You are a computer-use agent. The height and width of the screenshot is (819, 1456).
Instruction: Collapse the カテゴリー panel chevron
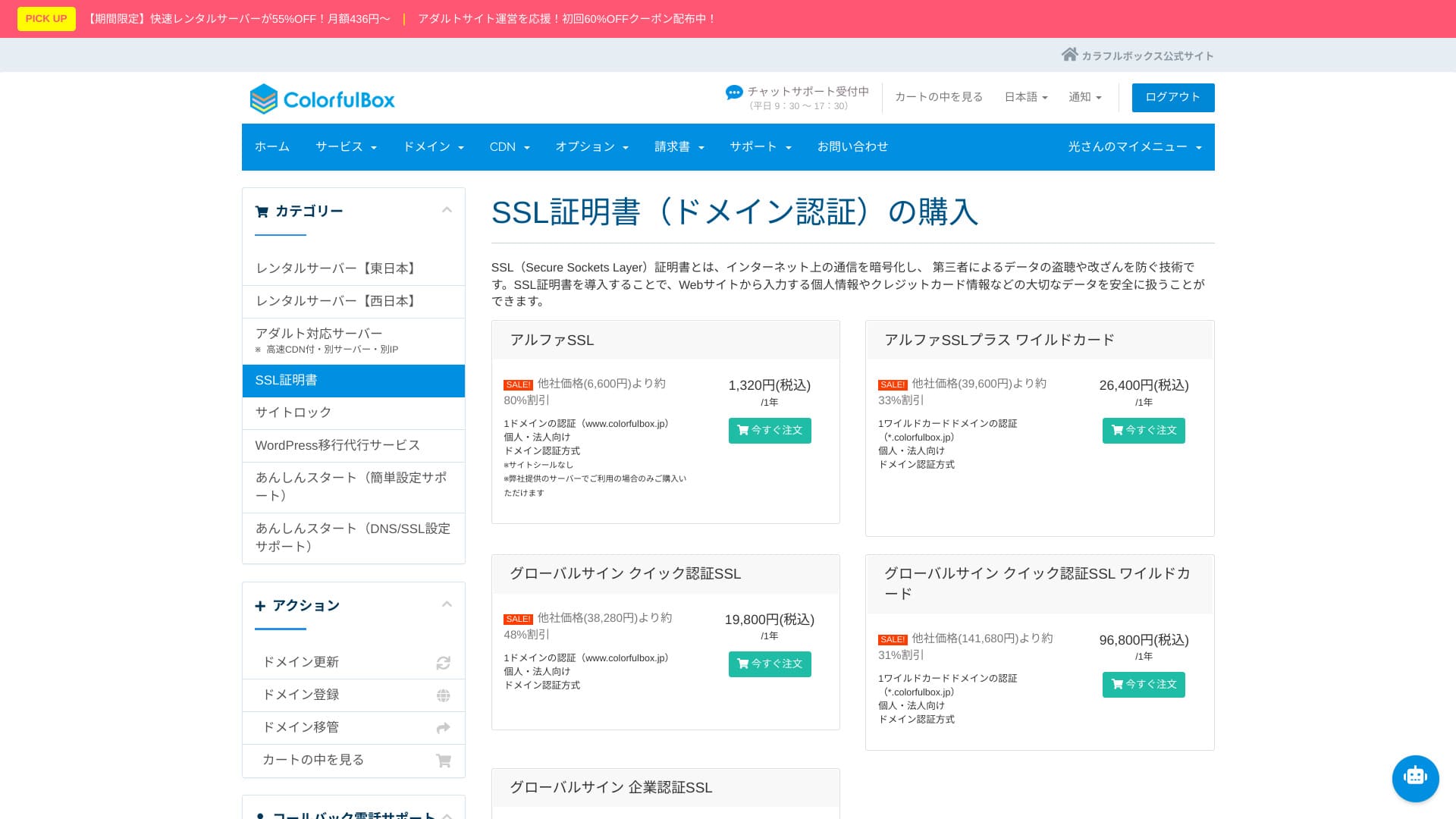pyautogui.click(x=447, y=210)
